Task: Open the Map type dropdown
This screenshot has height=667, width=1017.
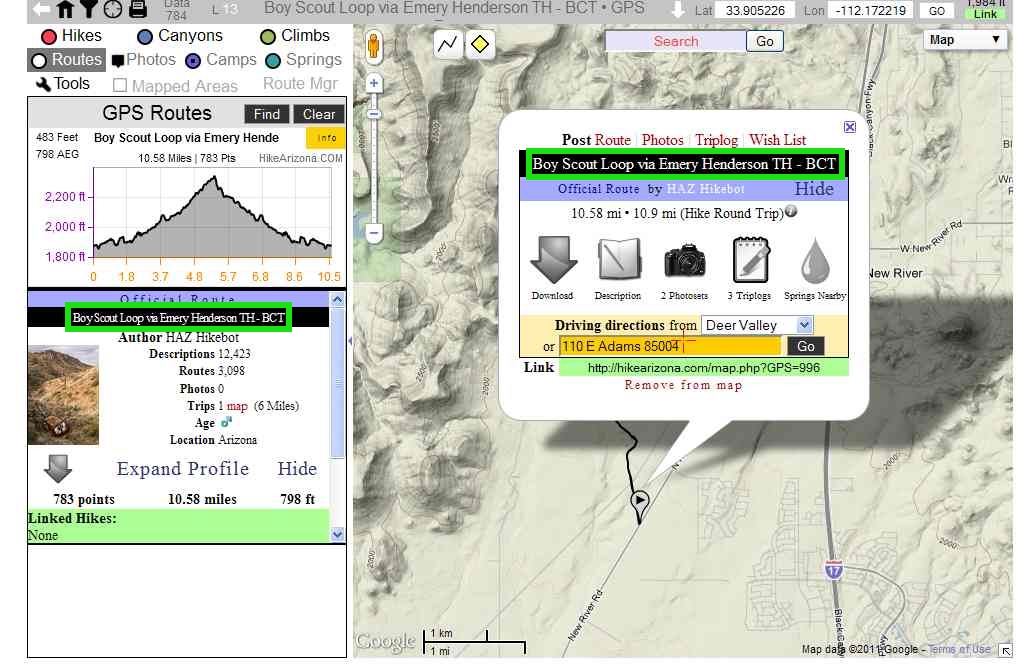Action: [964, 40]
